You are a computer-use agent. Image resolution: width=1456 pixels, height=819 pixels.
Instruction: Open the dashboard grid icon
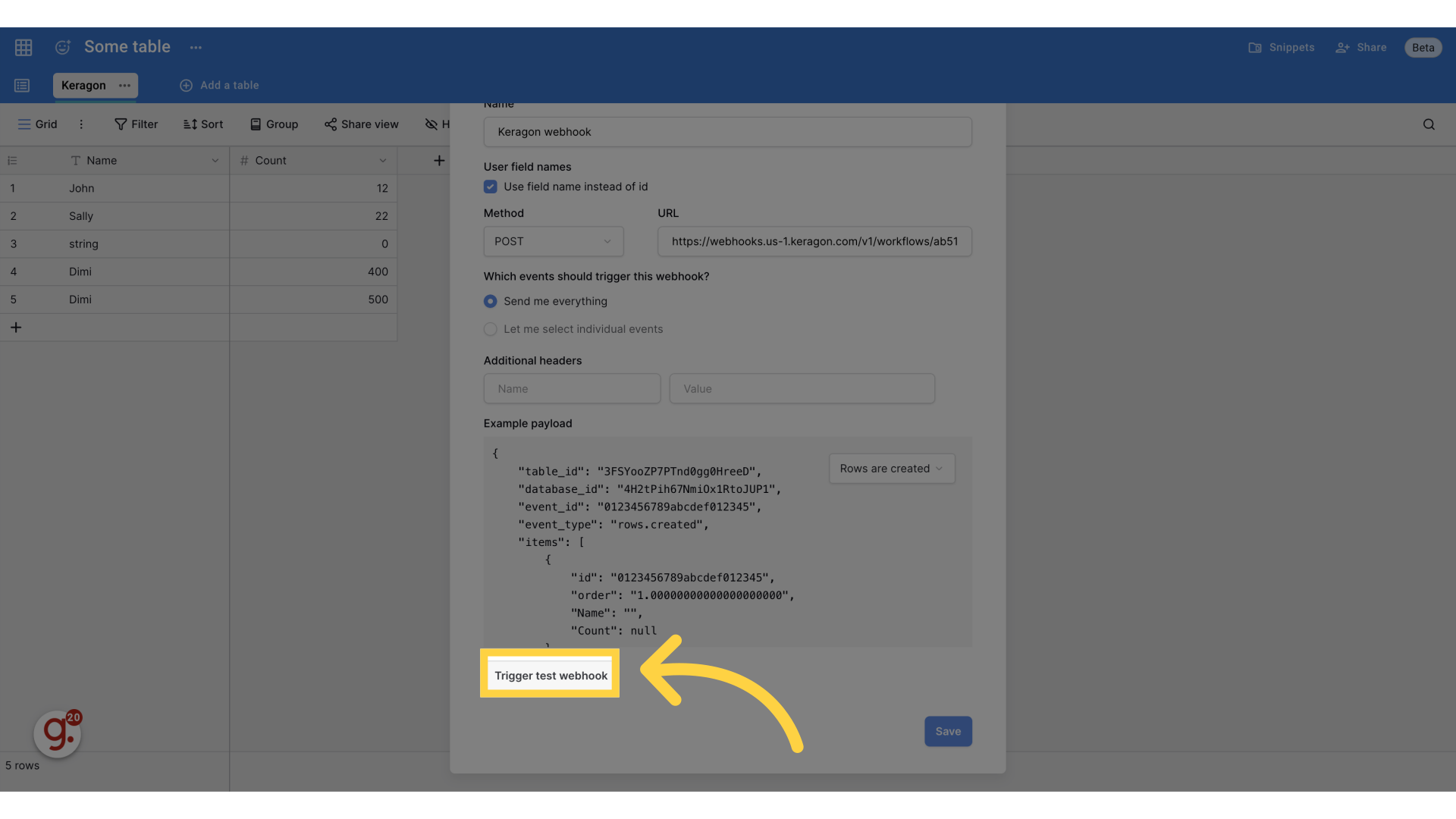click(24, 47)
